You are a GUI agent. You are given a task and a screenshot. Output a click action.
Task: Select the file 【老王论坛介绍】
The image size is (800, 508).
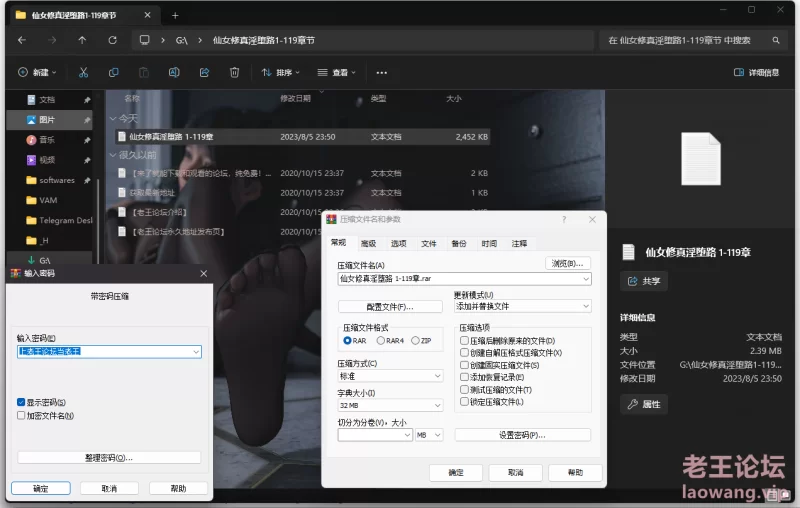(160, 212)
